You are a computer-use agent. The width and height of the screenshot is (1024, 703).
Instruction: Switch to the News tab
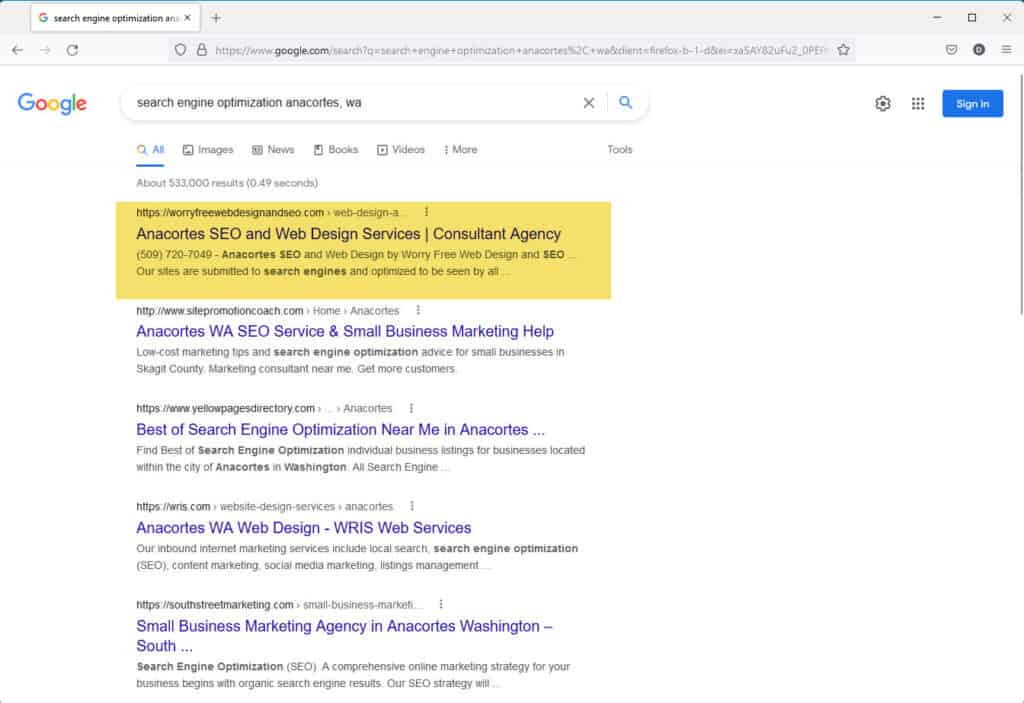(273, 150)
